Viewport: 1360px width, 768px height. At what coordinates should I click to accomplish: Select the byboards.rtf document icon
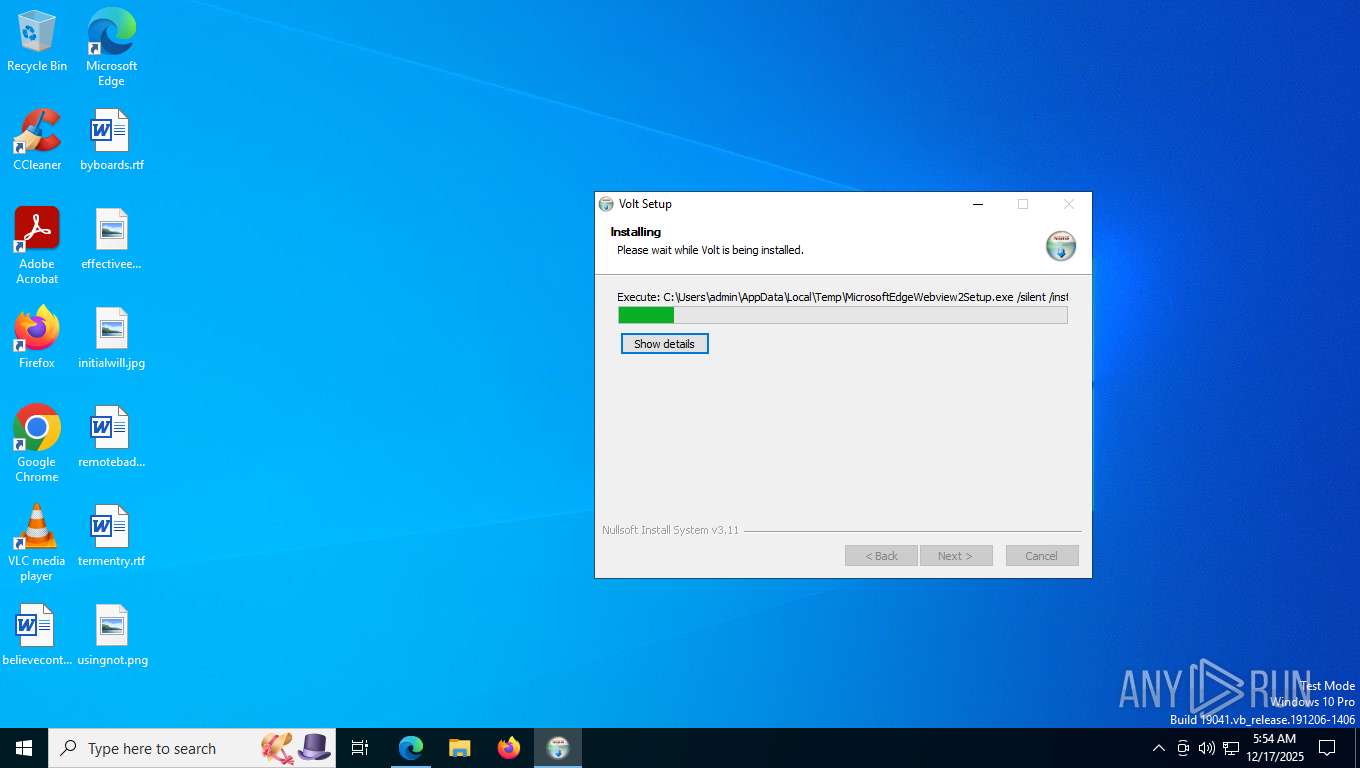click(111, 139)
